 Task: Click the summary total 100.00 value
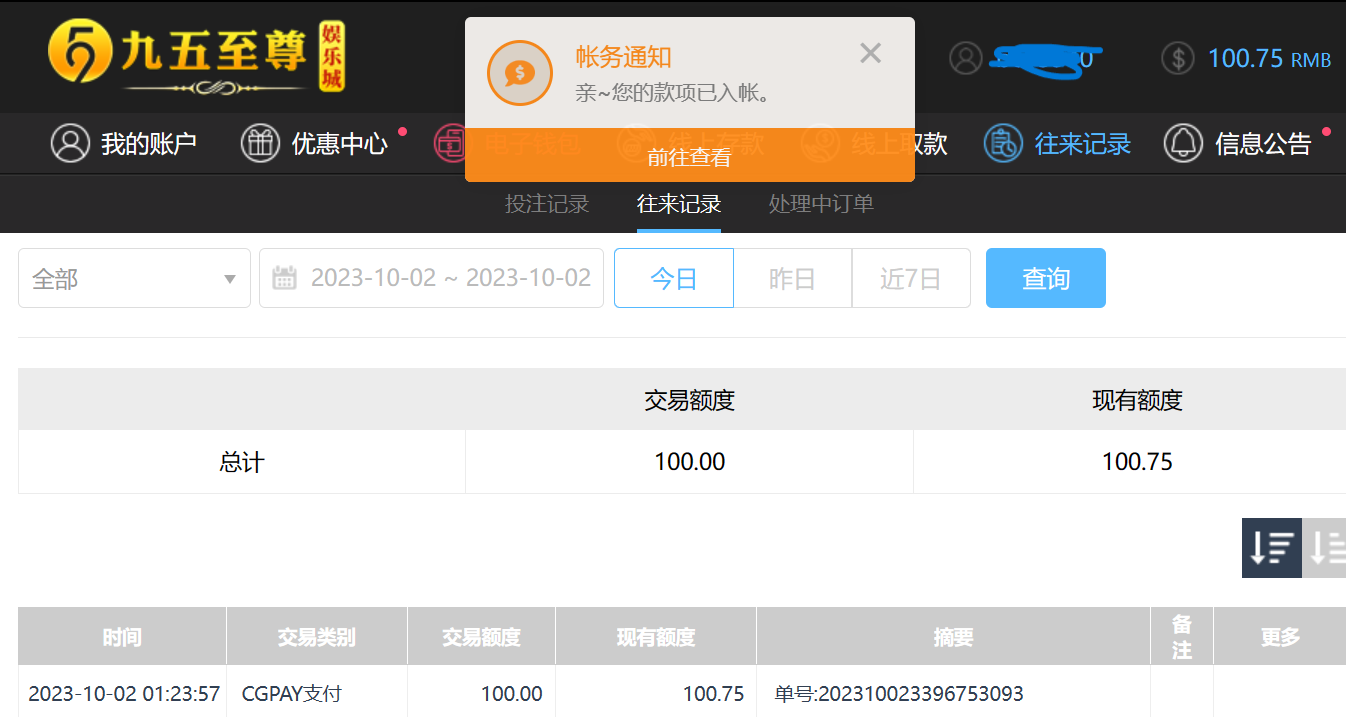(x=690, y=462)
